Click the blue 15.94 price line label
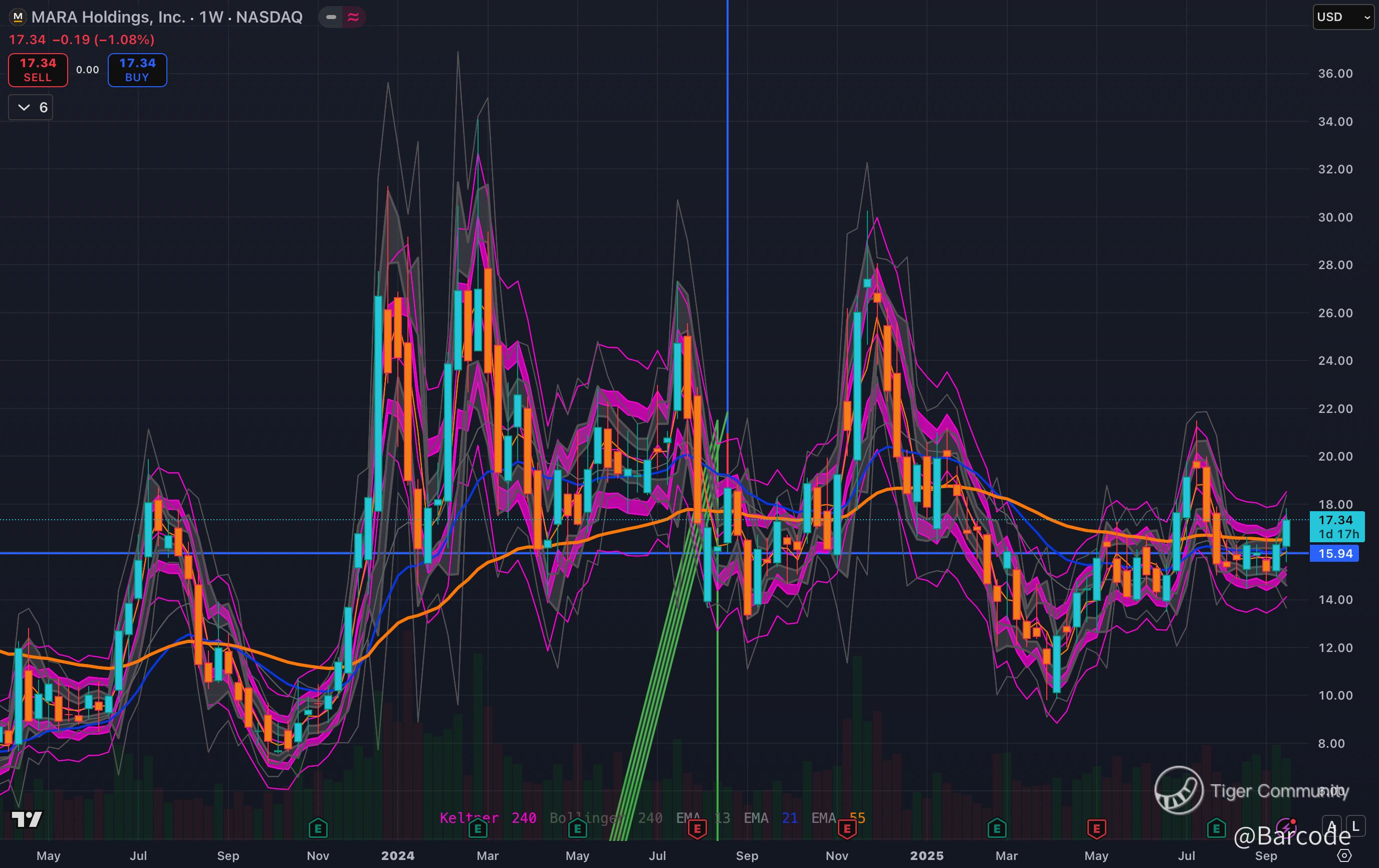 coord(1334,554)
